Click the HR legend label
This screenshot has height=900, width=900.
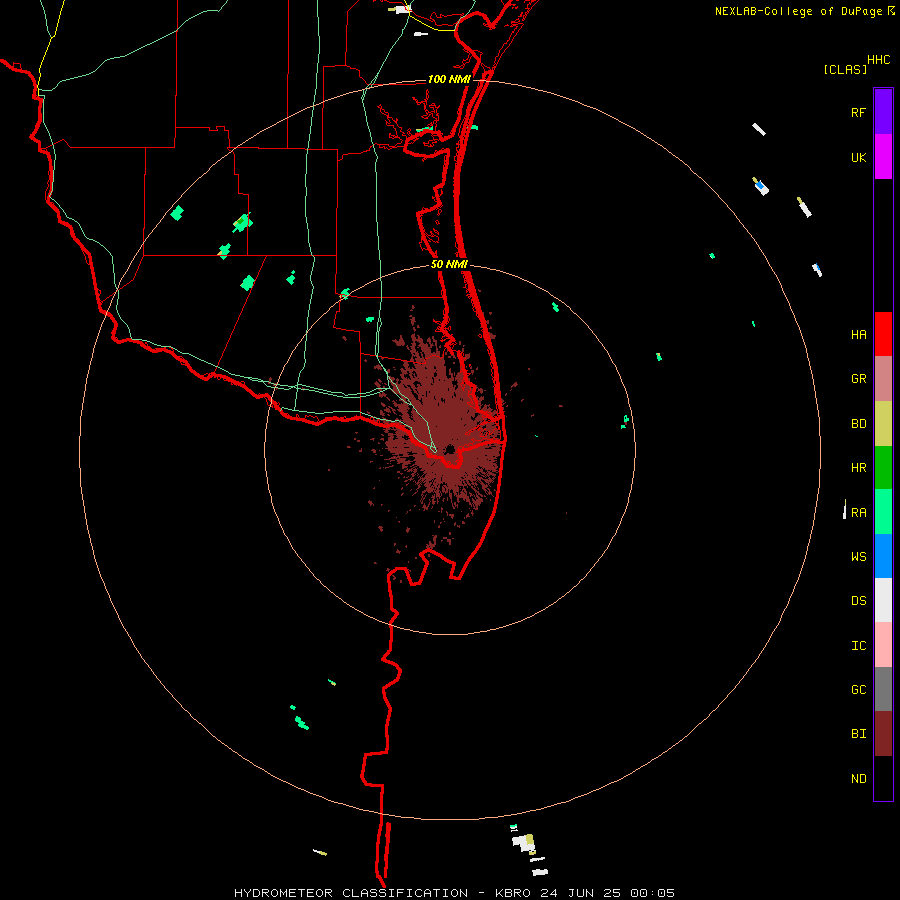tap(858, 468)
